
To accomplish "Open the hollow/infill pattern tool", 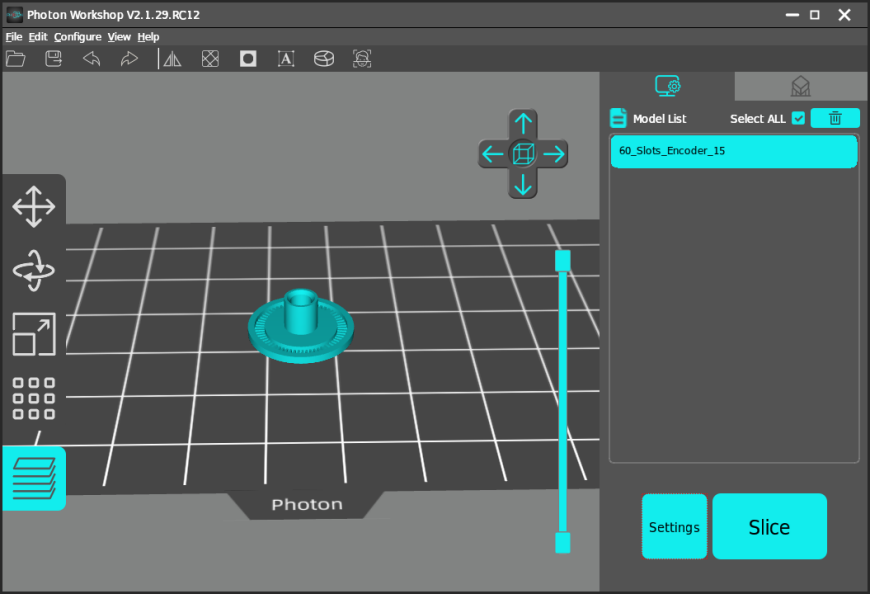I will click(x=210, y=59).
